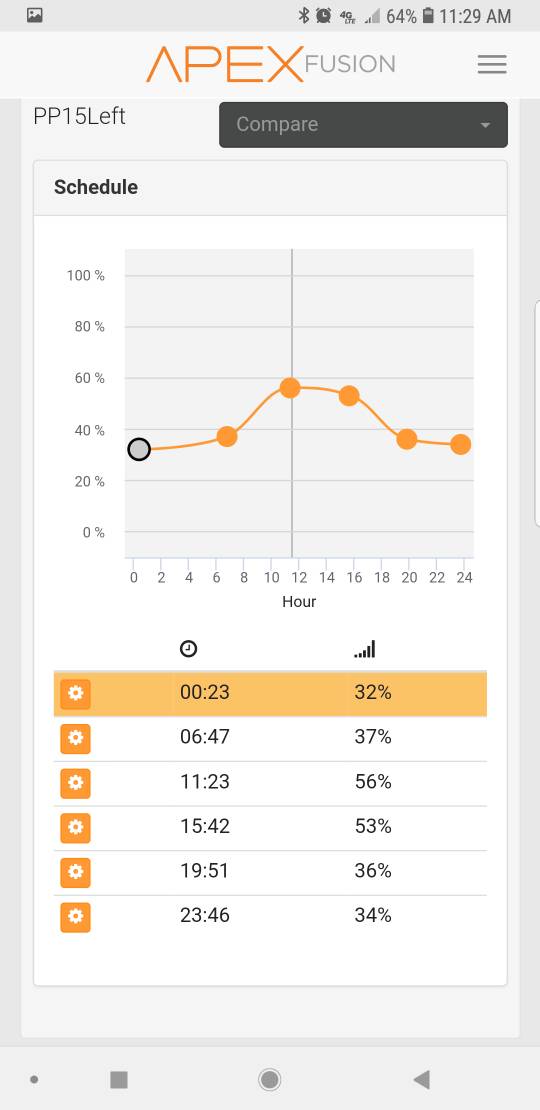Open settings gear for 23:46 schedule row
540x1110 pixels.
(75, 917)
